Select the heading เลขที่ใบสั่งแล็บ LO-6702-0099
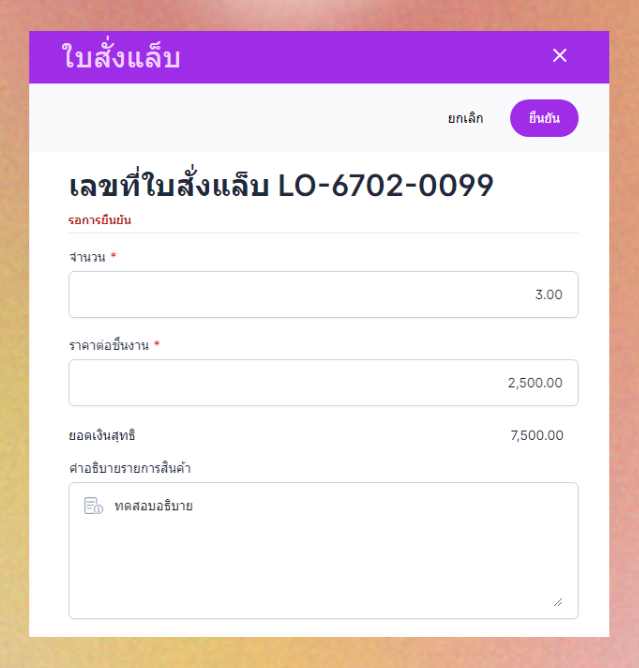 click(281, 186)
